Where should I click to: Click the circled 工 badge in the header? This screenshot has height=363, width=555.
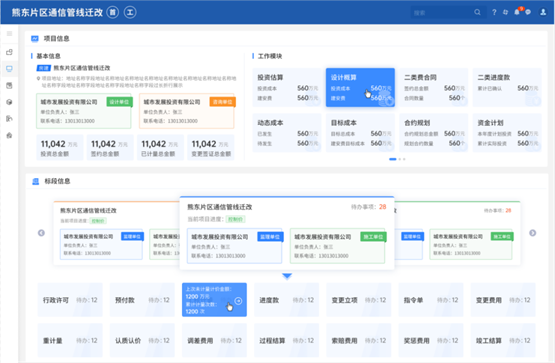pyautogui.click(x=130, y=12)
